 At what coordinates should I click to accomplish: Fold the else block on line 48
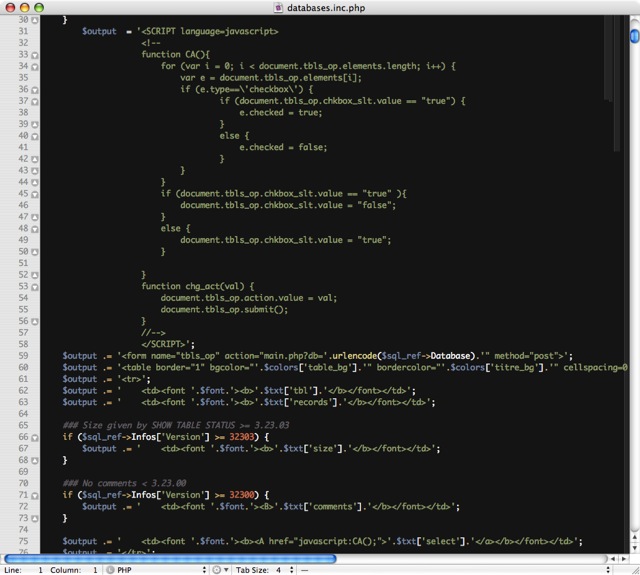point(35,229)
